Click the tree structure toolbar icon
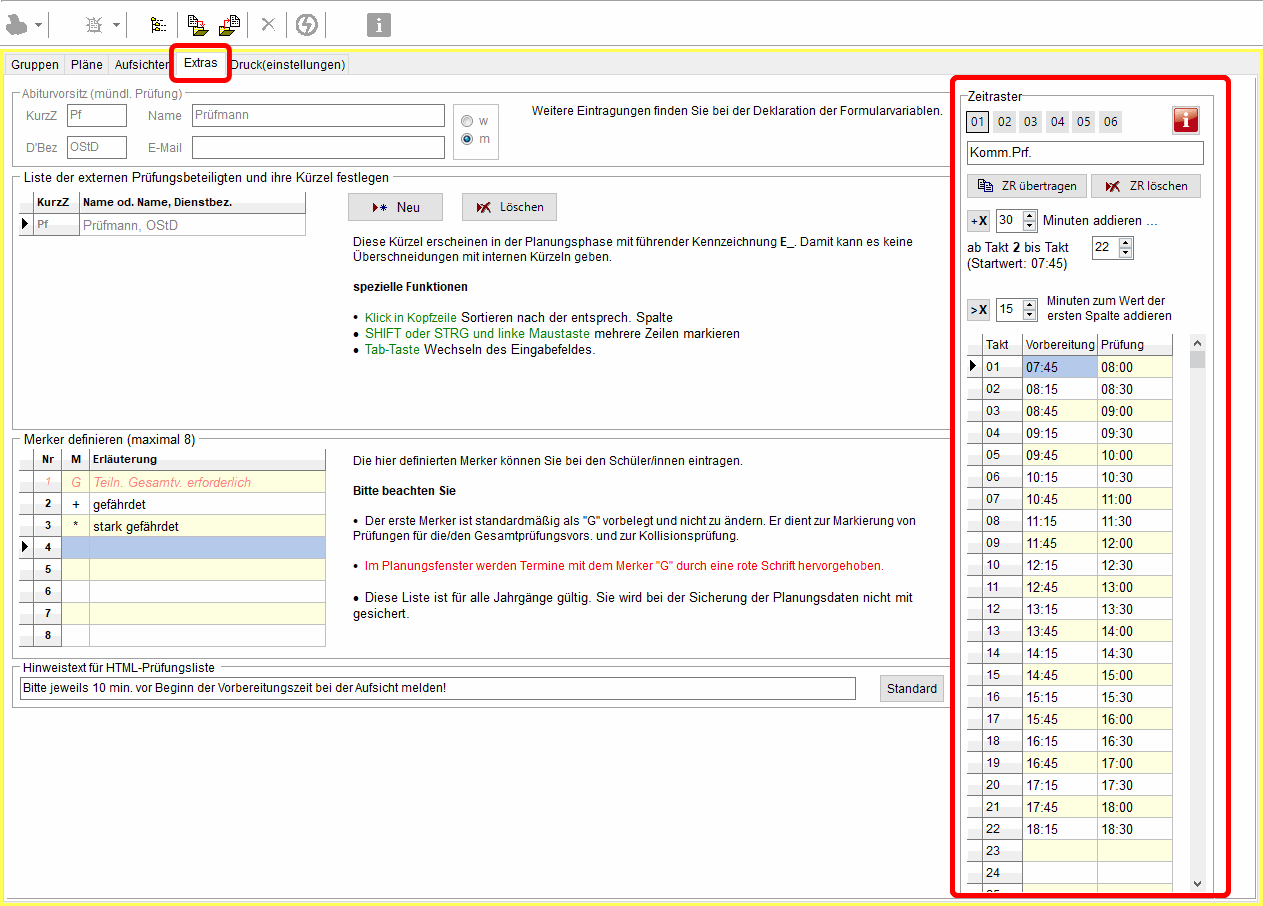 click(x=158, y=25)
